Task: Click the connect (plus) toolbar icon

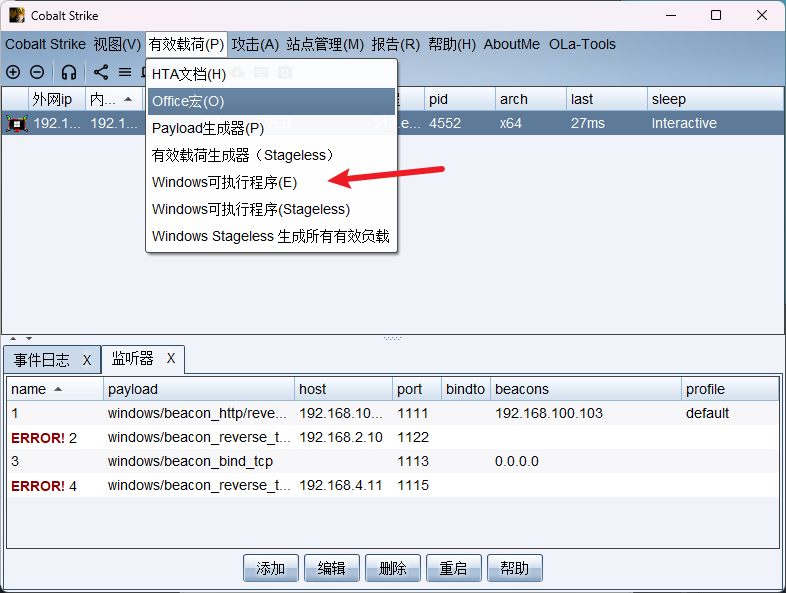Action: tap(13, 72)
